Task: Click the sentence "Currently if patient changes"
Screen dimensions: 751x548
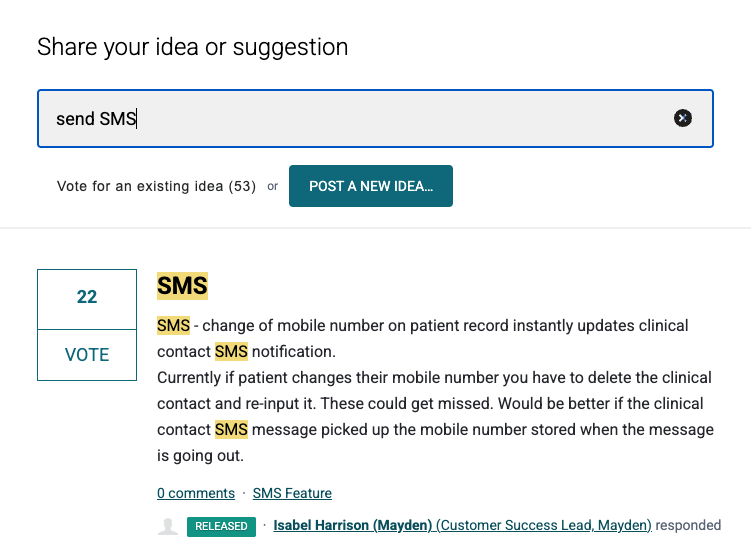Action: (x=260, y=378)
